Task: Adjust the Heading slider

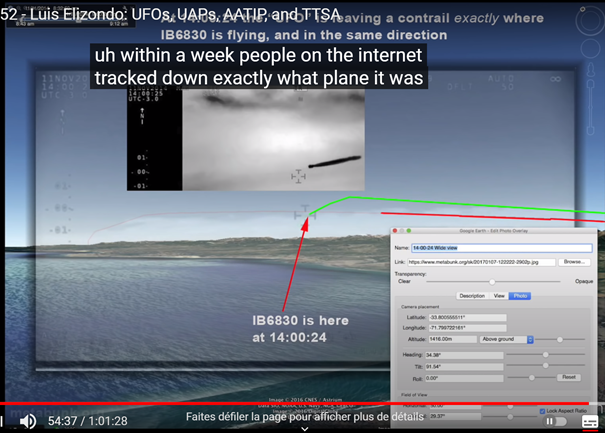Action: pos(546,354)
